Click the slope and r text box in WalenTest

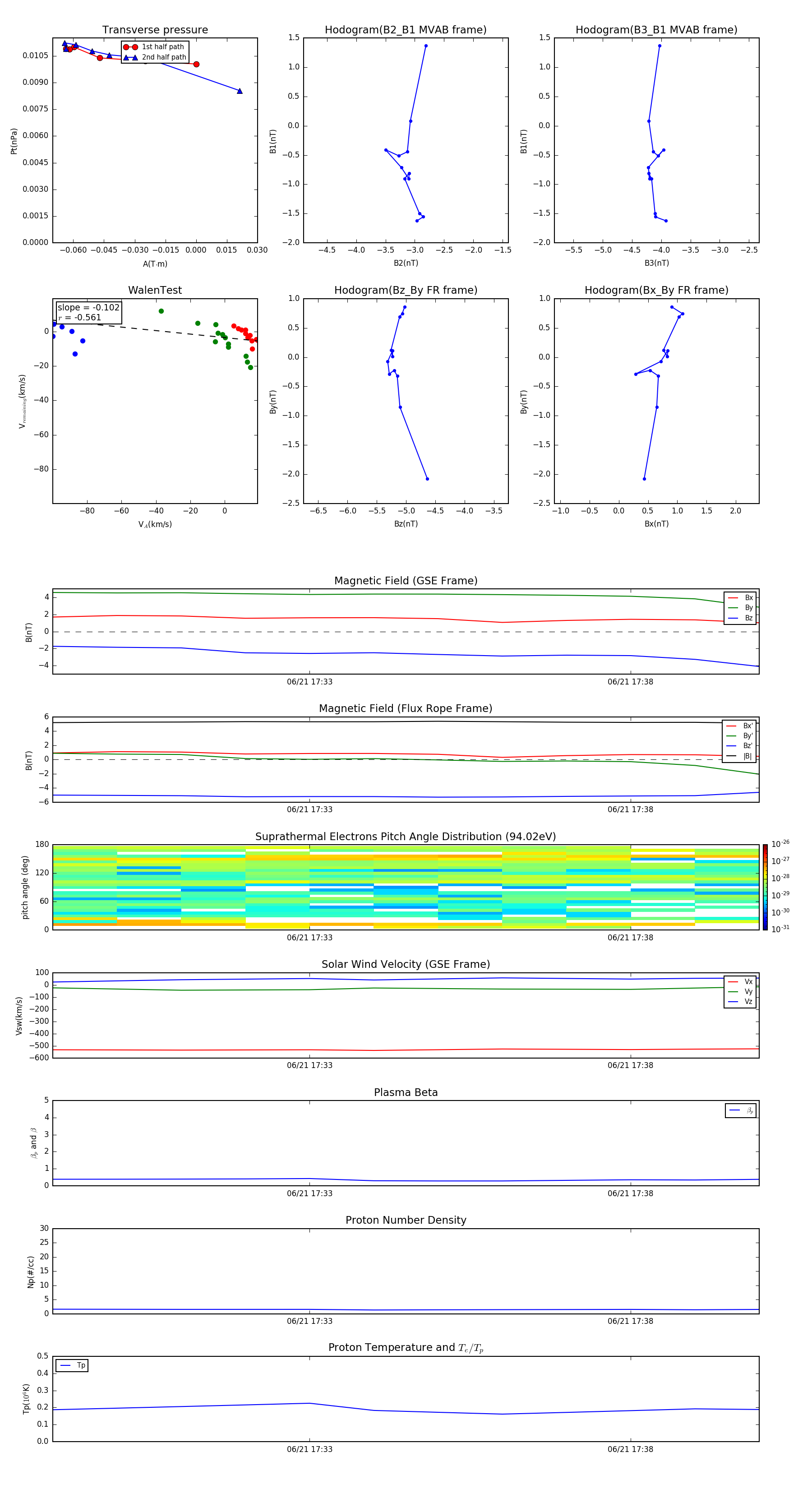88,312
